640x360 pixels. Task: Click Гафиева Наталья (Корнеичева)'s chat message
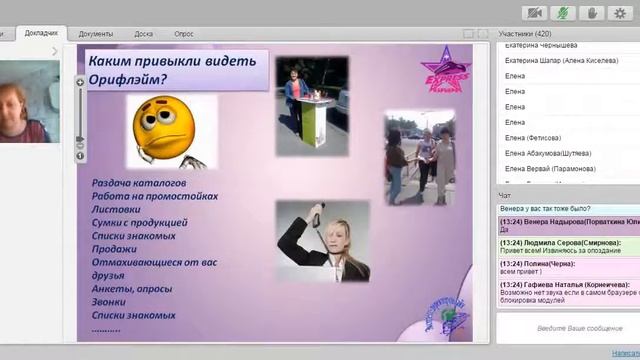point(569,292)
